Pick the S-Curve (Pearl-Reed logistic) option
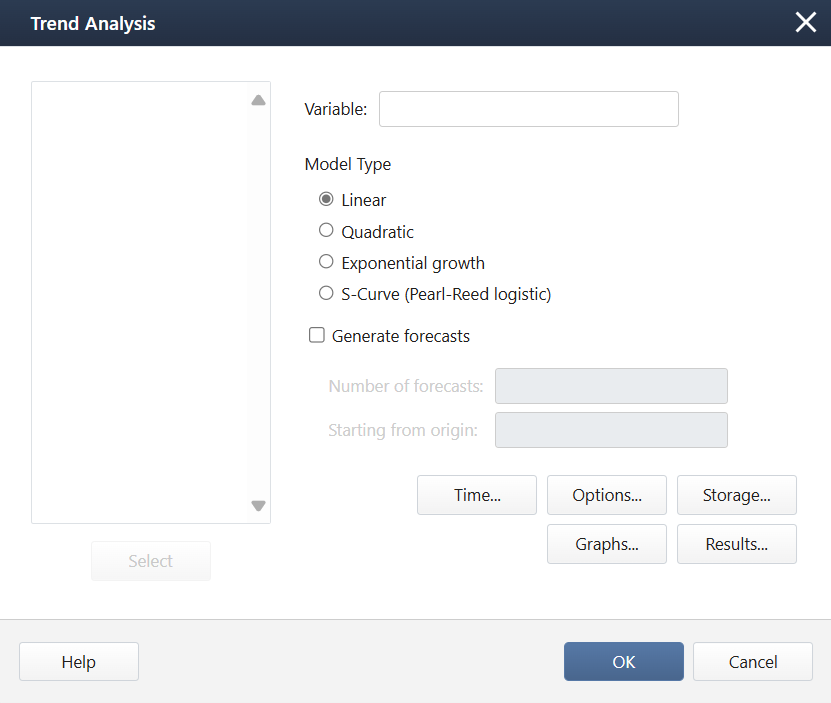Screen dimensions: 831x703 tap(326, 294)
